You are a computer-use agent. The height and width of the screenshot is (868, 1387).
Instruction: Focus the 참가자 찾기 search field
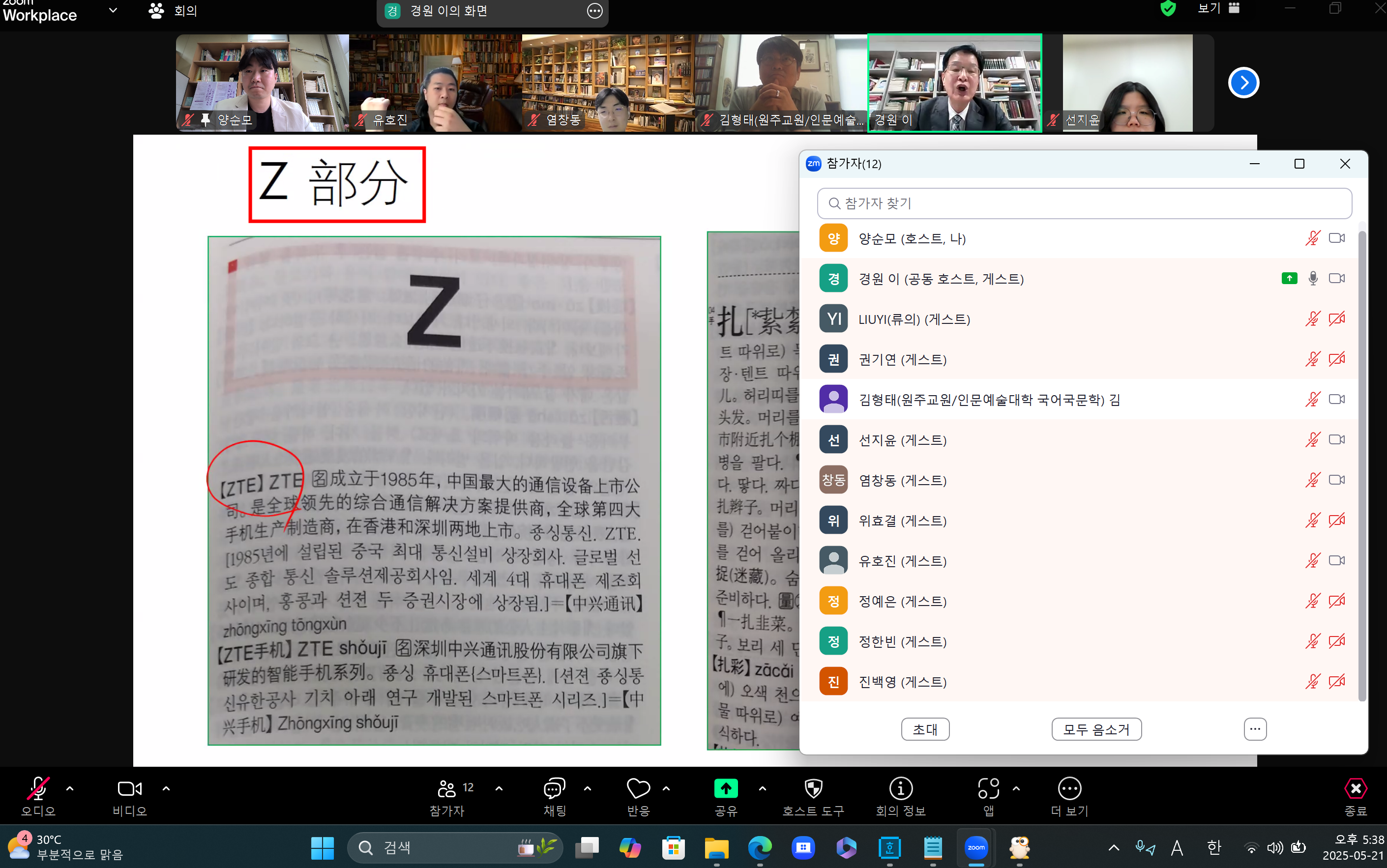tap(1084, 203)
